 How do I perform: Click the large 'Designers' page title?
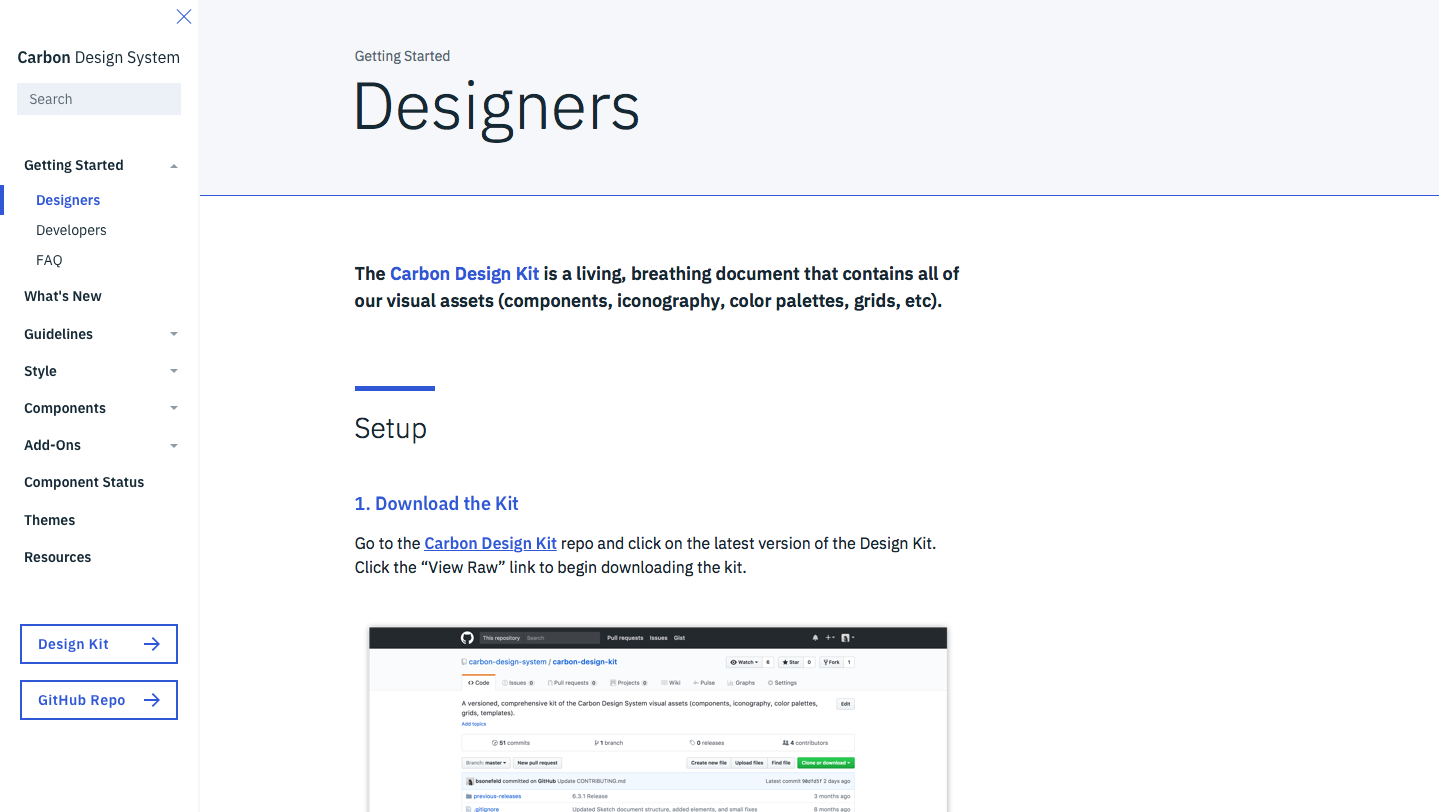(497, 107)
